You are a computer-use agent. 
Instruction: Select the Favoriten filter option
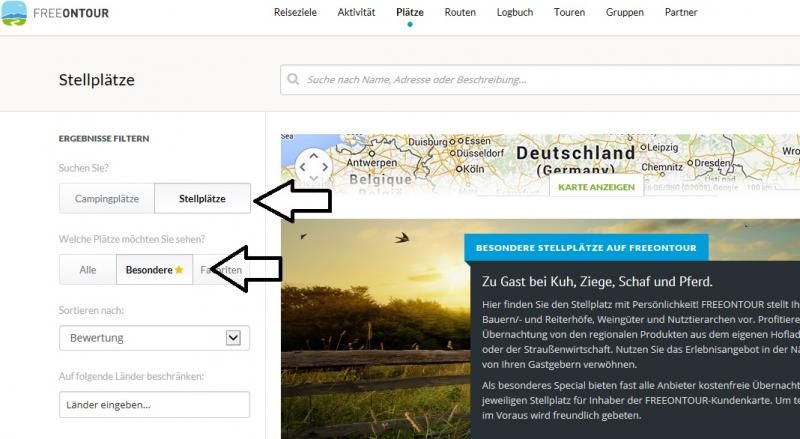(221, 270)
